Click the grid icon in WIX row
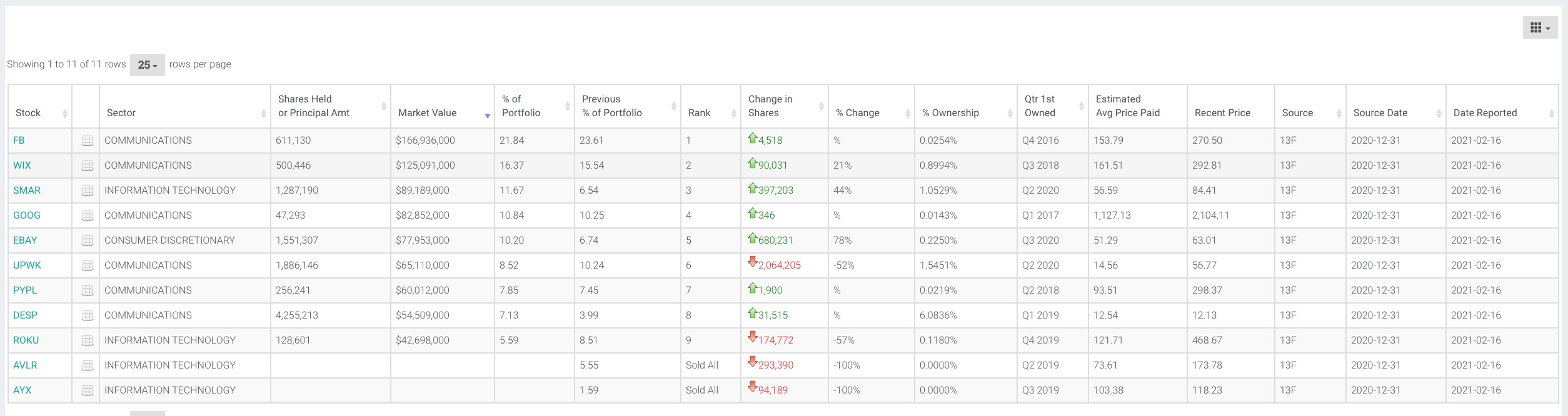 [x=88, y=166]
